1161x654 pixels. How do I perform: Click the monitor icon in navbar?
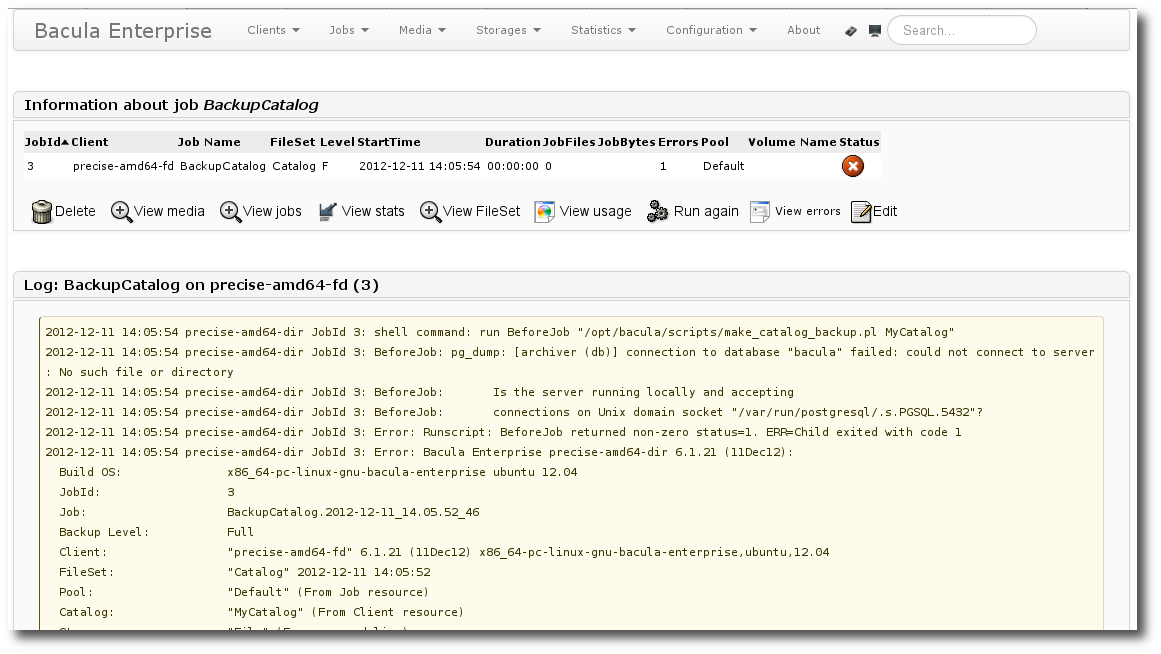(874, 31)
